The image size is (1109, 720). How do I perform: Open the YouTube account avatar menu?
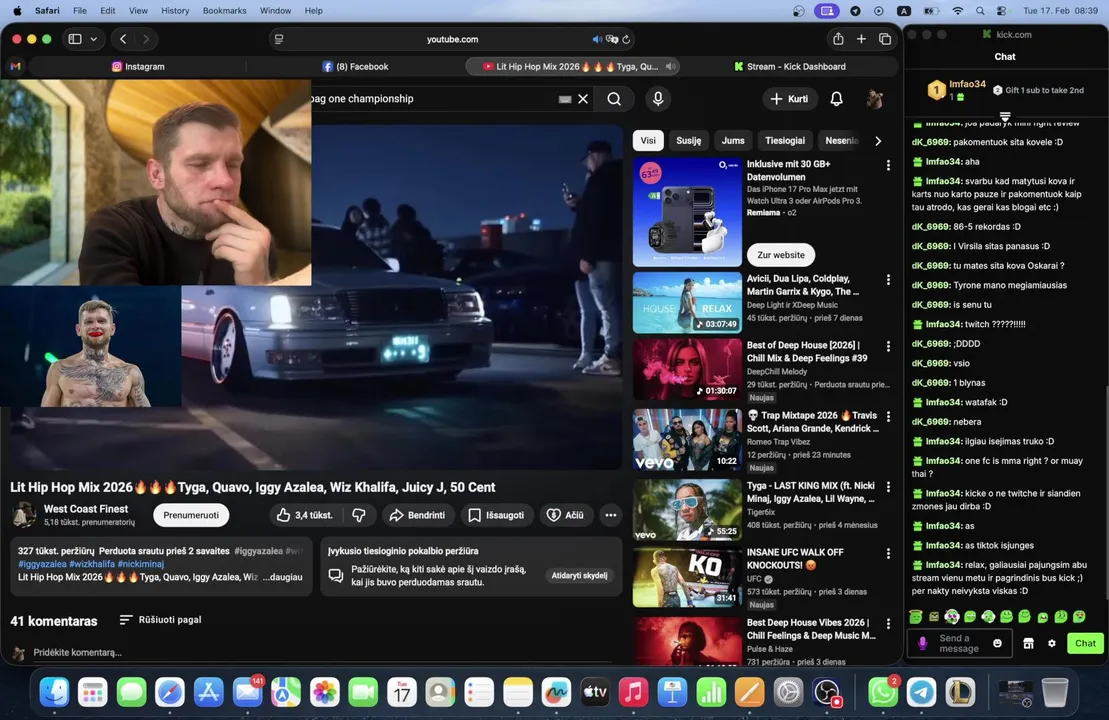pos(875,99)
